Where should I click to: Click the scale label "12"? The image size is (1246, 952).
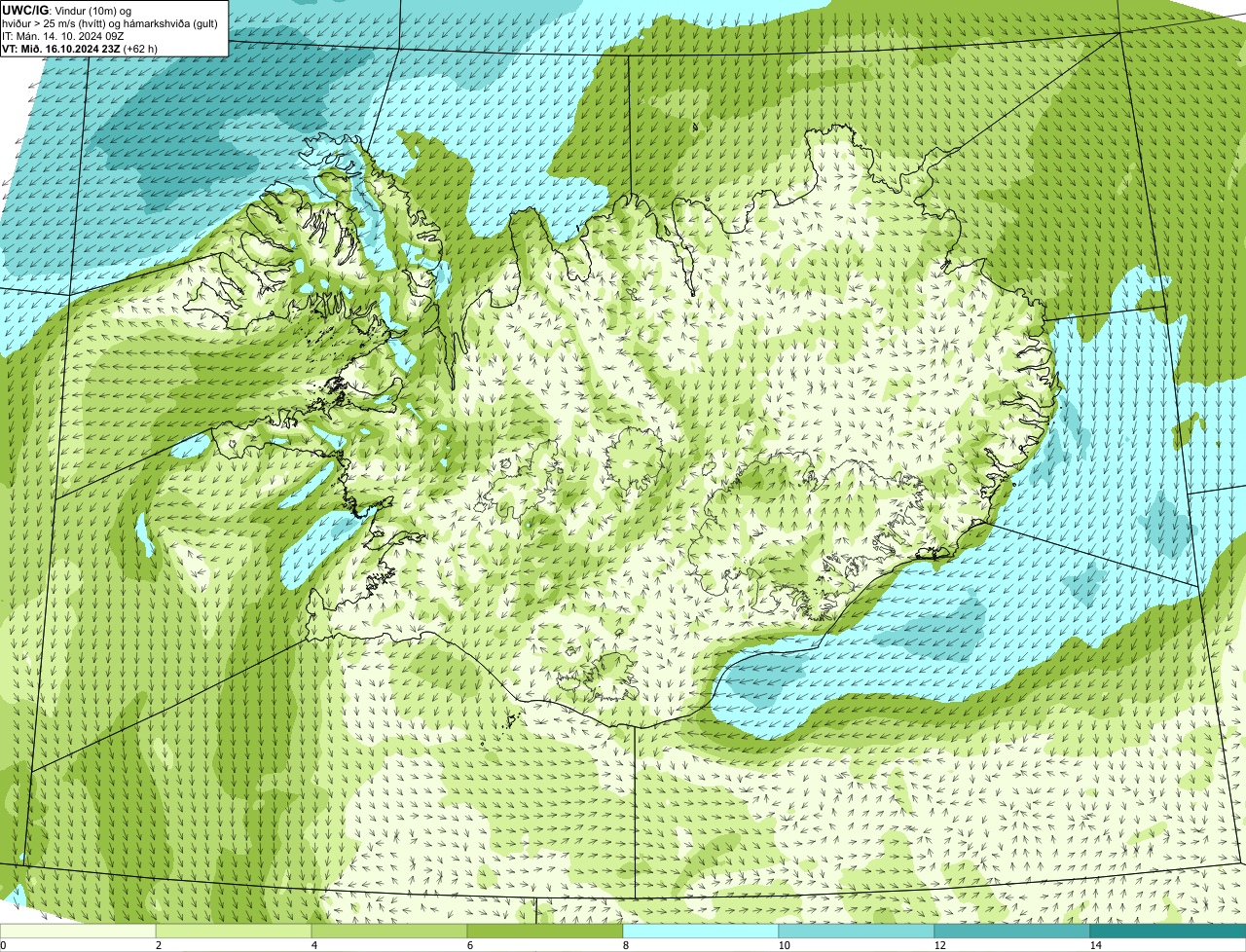[939, 945]
